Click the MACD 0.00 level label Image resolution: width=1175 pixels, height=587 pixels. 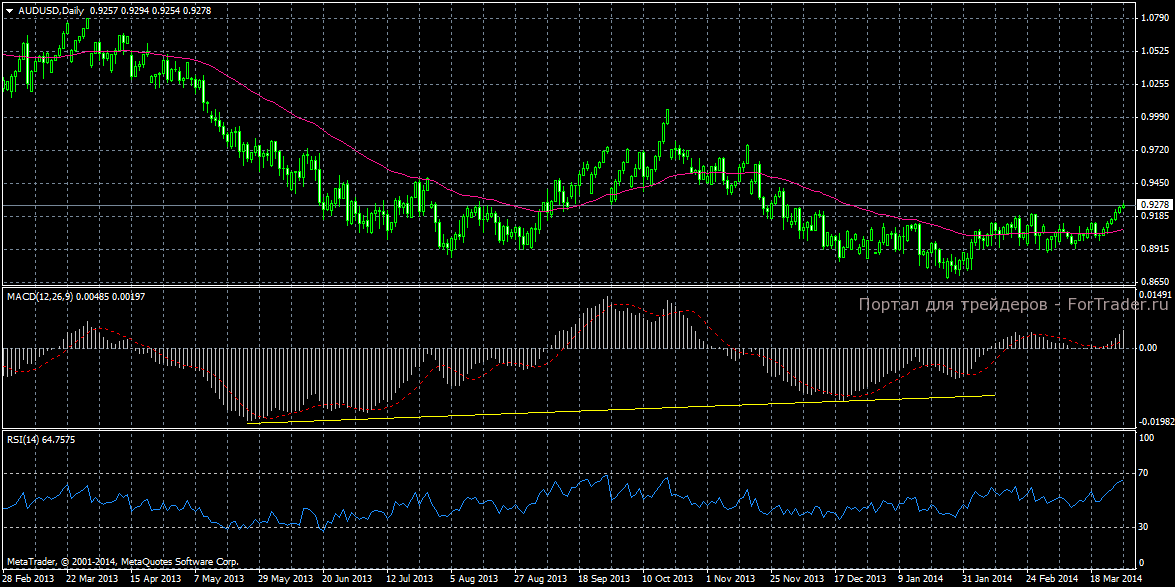pyautogui.click(x=1149, y=348)
